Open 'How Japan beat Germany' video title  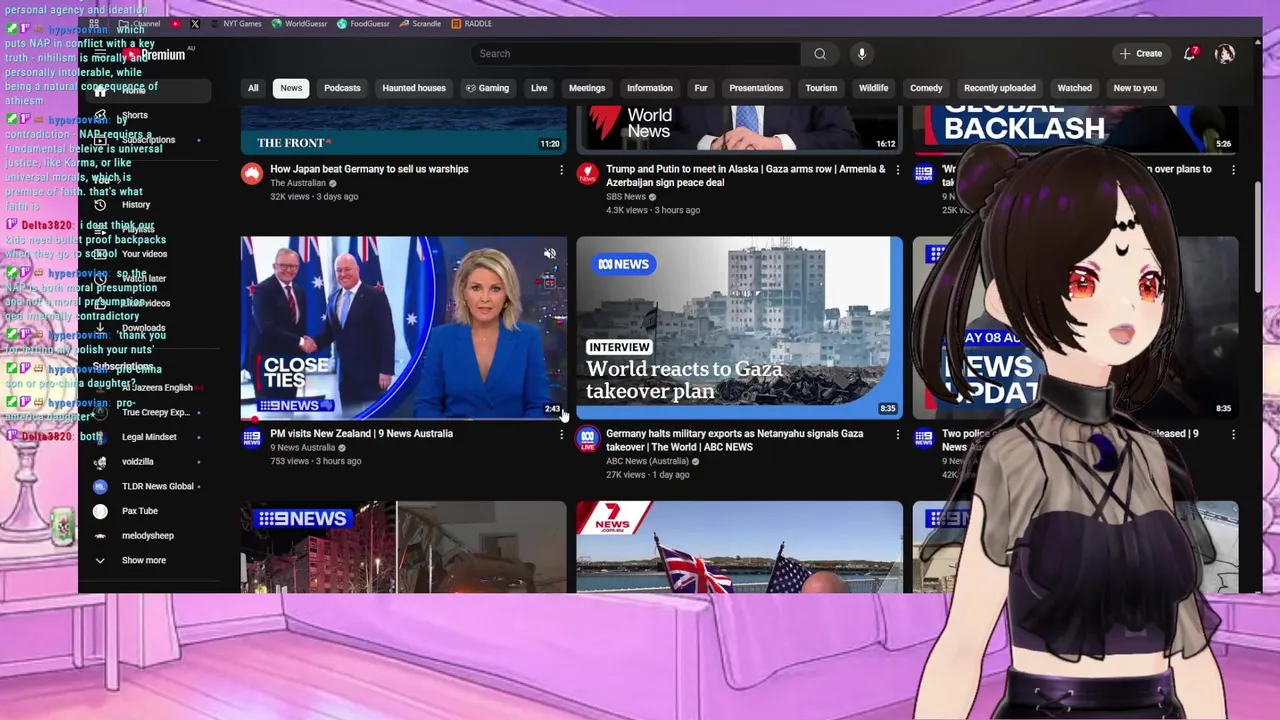pyautogui.click(x=369, y=169)
